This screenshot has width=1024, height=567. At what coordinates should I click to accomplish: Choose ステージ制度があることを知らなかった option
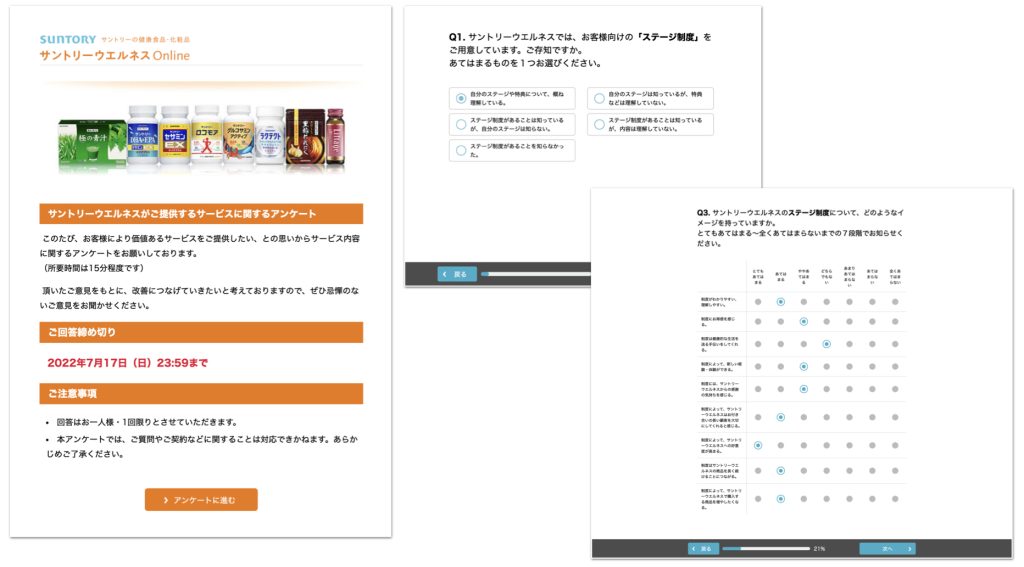(460, 151)
